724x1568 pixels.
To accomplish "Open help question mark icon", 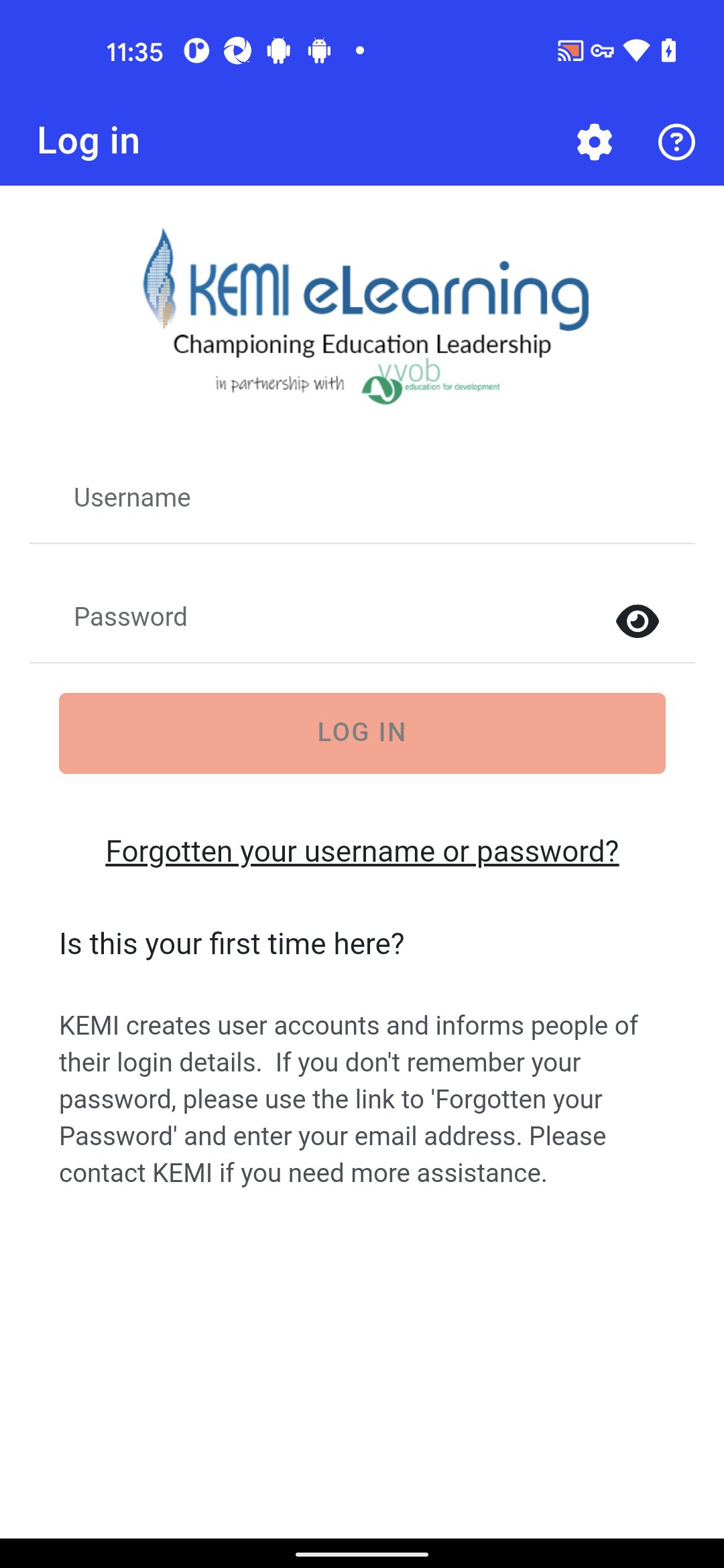I will tap(676, 142).
